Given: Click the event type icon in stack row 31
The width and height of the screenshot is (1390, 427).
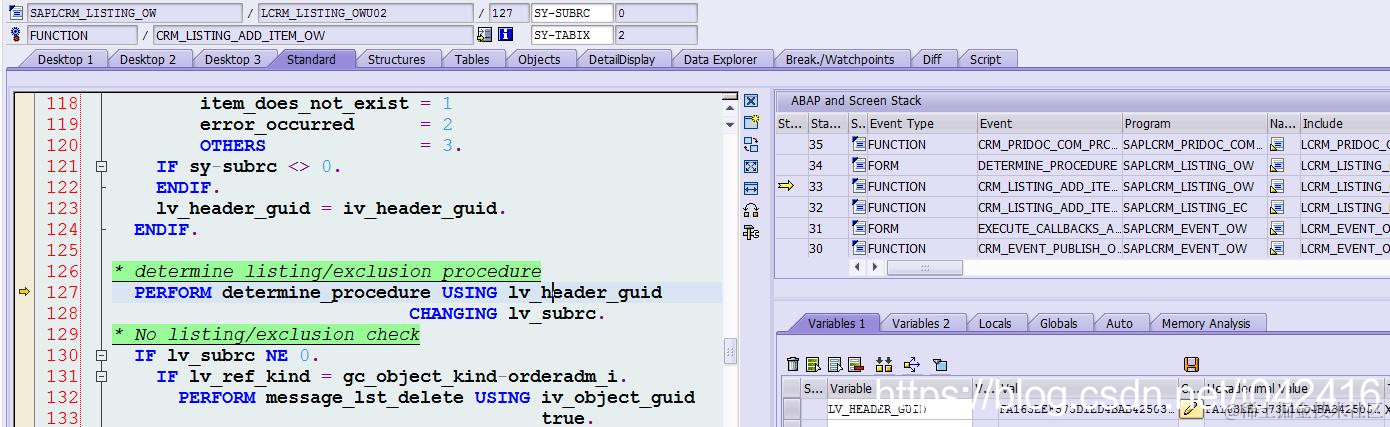Looking at the screenshot, I should pyautogui.click(x=859, y=228).
